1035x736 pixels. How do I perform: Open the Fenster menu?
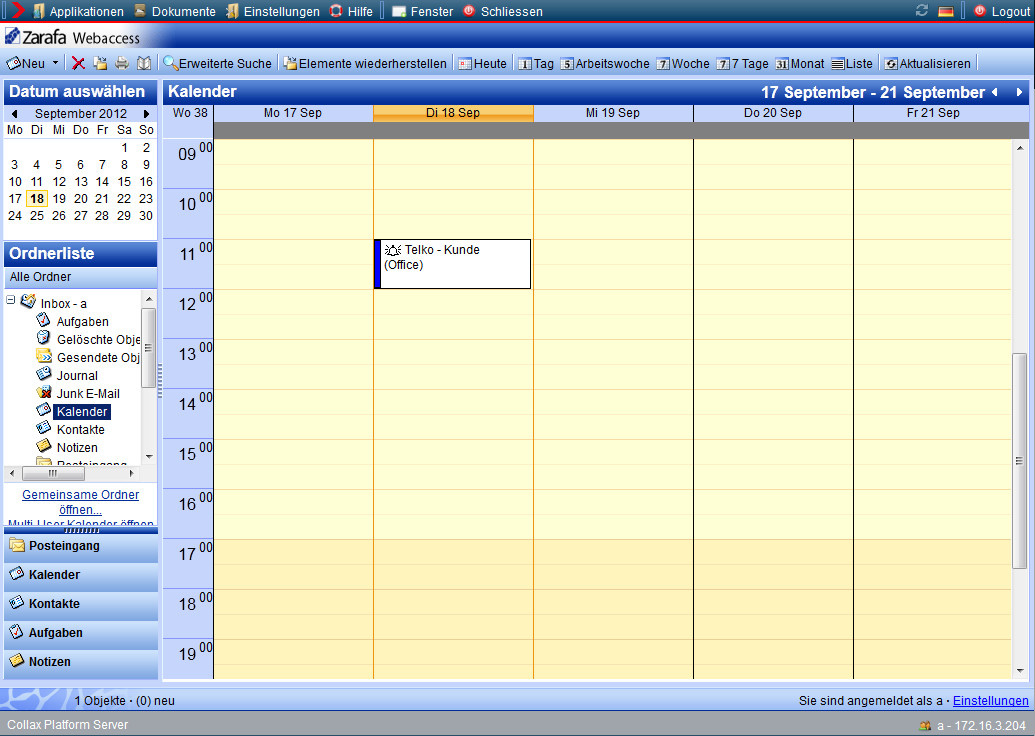click(x=422, y=11)
